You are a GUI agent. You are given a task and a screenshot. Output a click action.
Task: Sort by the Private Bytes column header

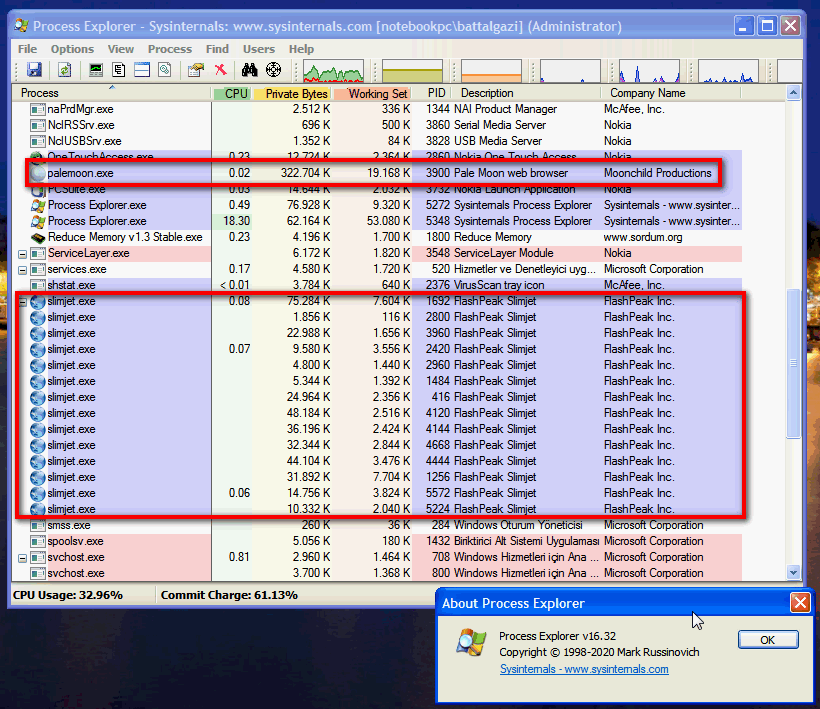tap(292, 93)
